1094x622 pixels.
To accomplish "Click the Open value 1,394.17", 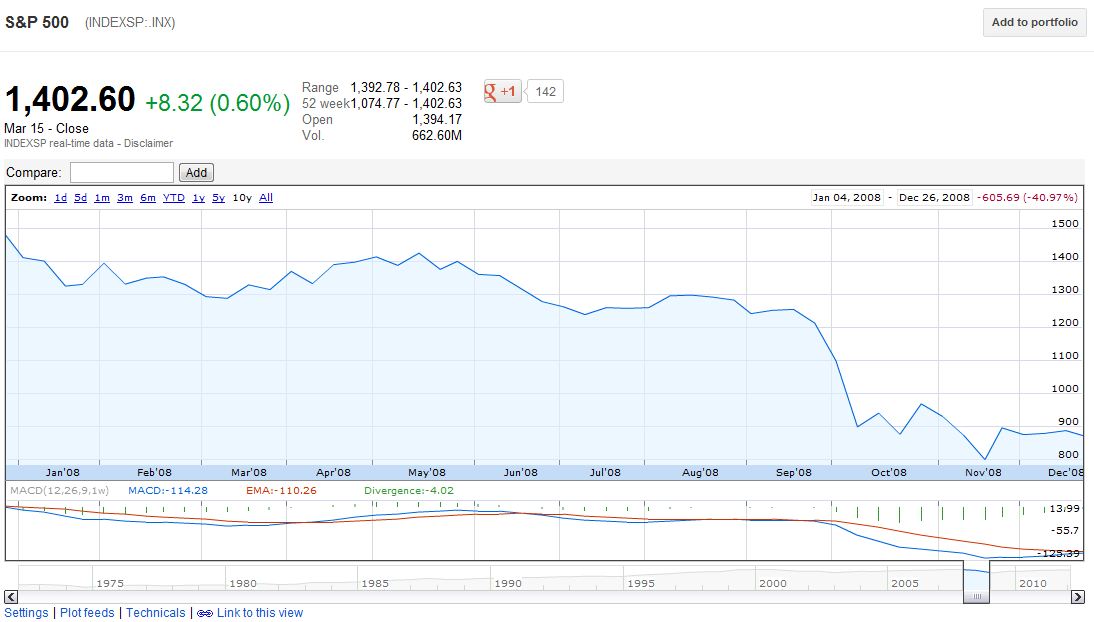I will pyautogui.click(x=437, y=119).
